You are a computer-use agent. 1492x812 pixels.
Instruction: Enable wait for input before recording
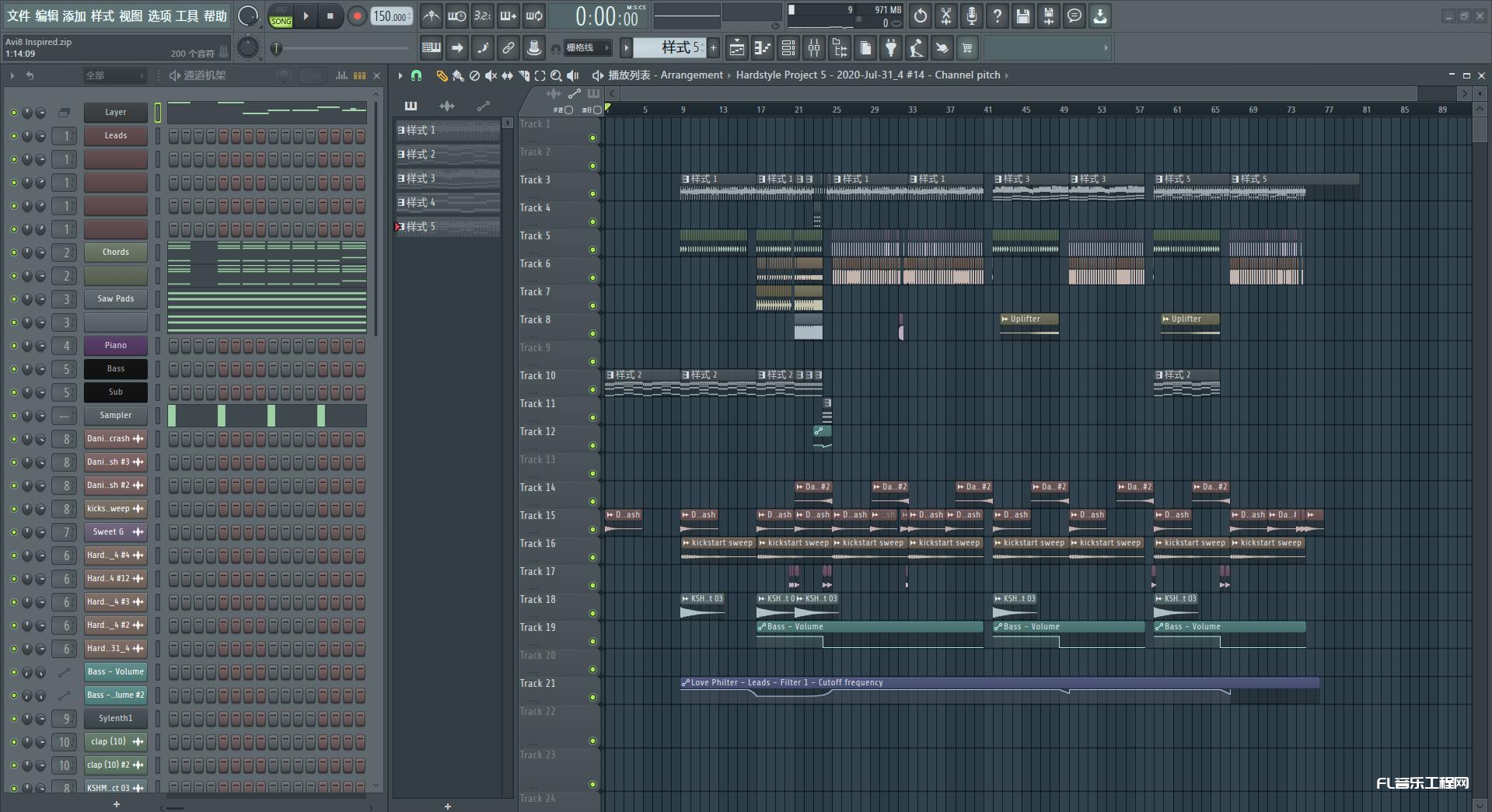(x=457, y=16)
